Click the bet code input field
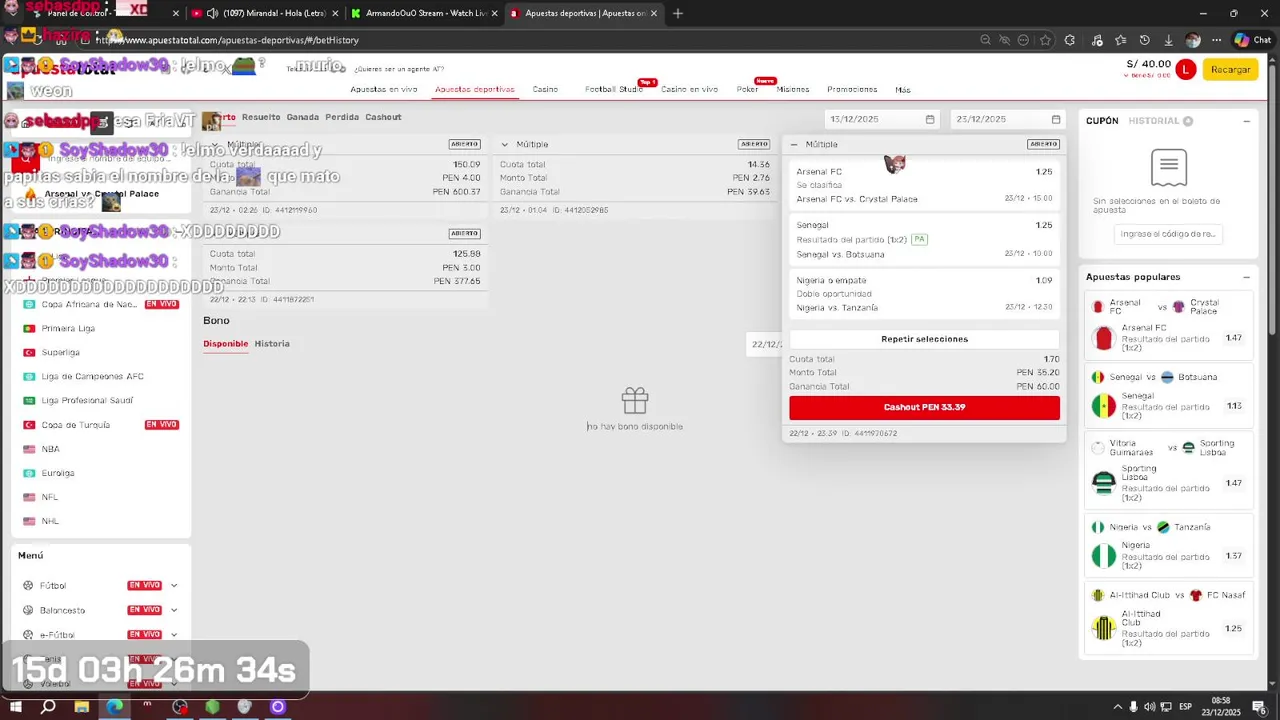Screen dimensions: 1280x720 1168,234
